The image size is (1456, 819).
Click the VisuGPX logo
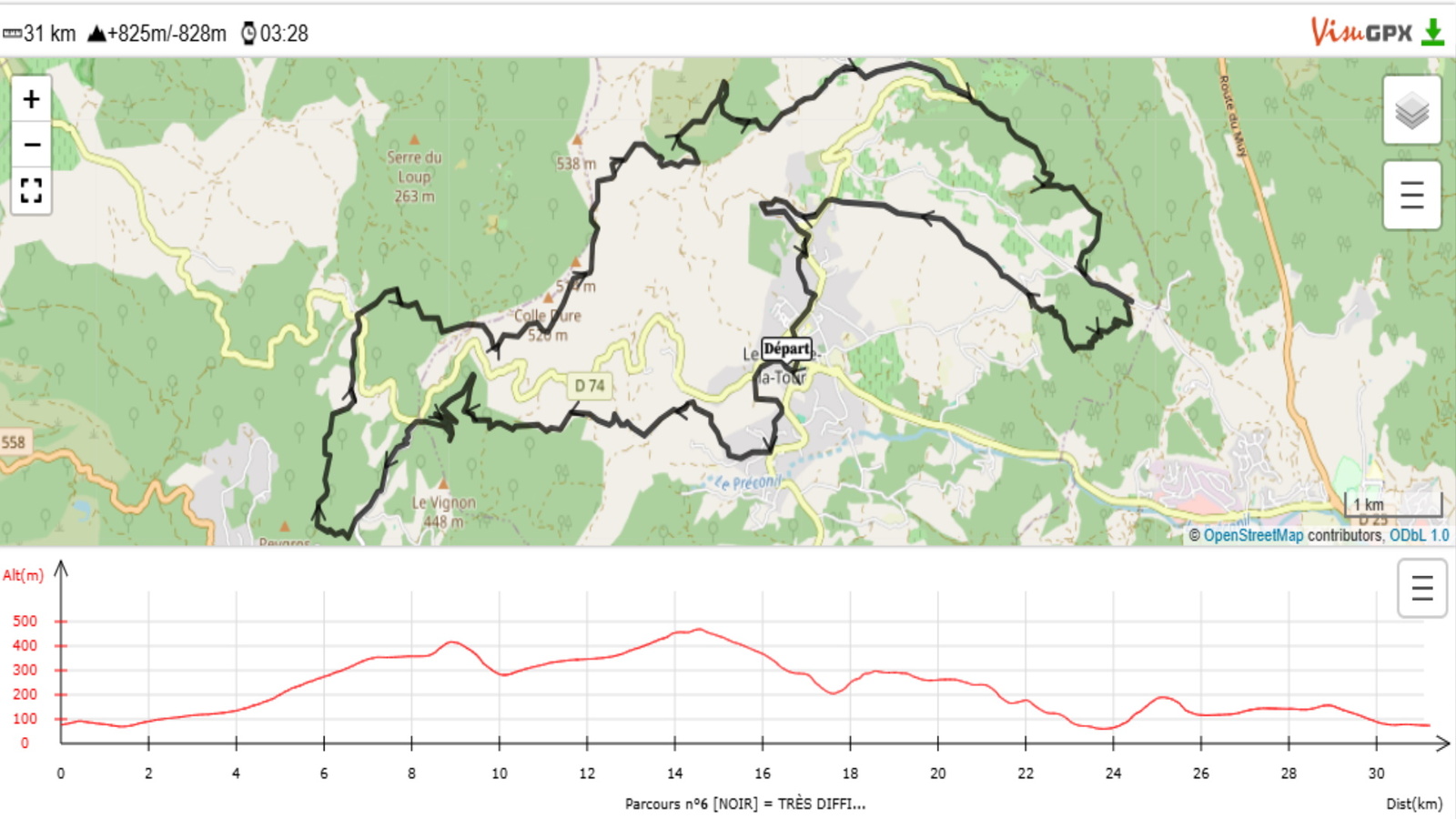click(x=1360, y=32)
